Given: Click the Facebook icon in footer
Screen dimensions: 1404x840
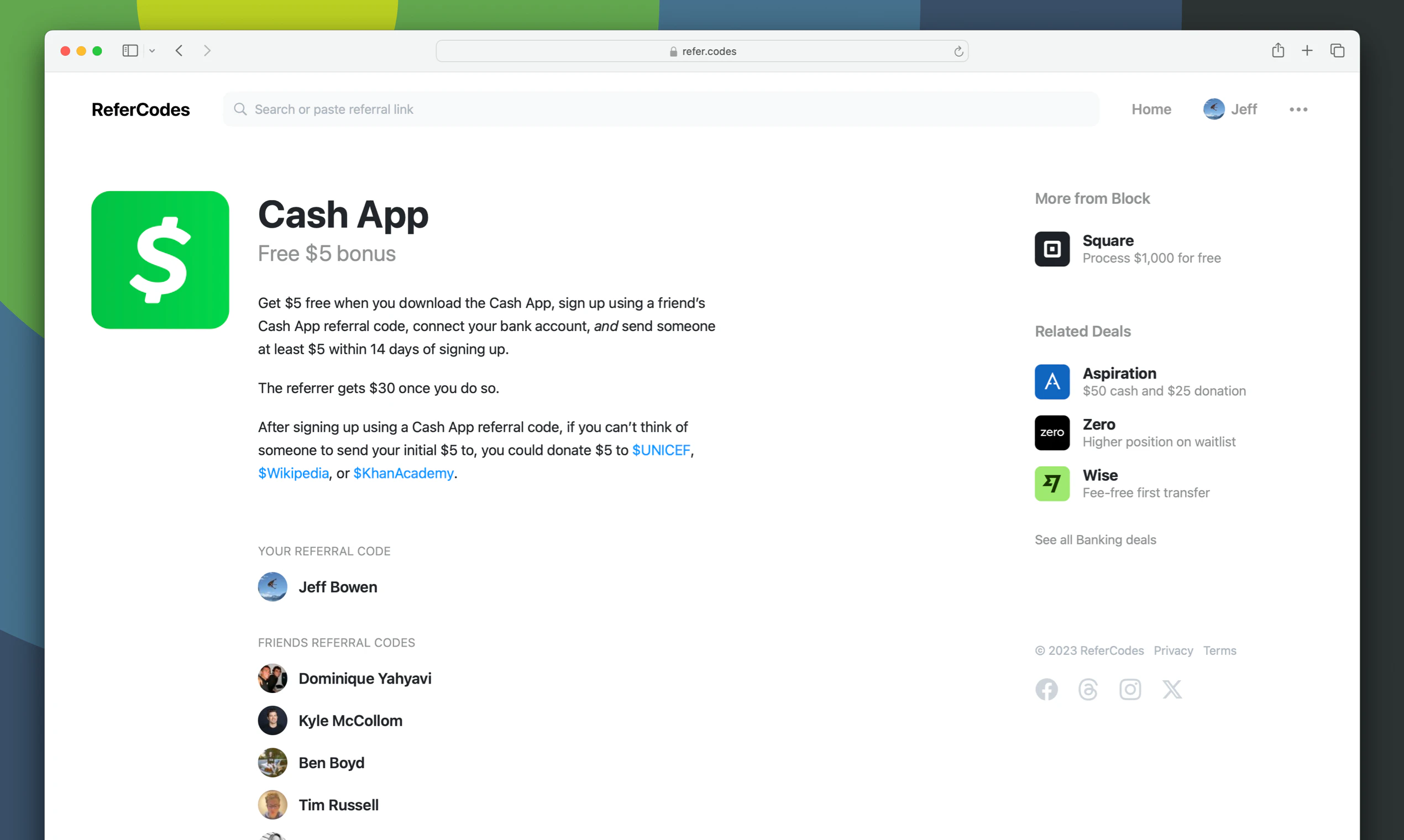Looking at the screenshot, I should coord(1046,689).
